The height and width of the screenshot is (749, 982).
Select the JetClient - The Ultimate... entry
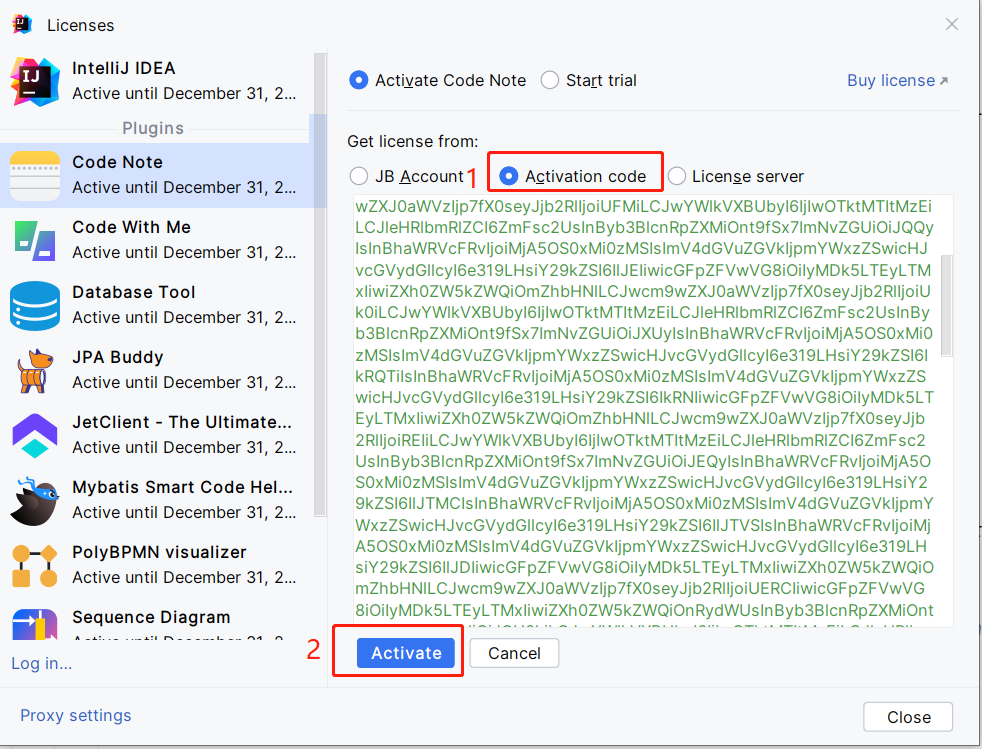[x=182, y=422]
